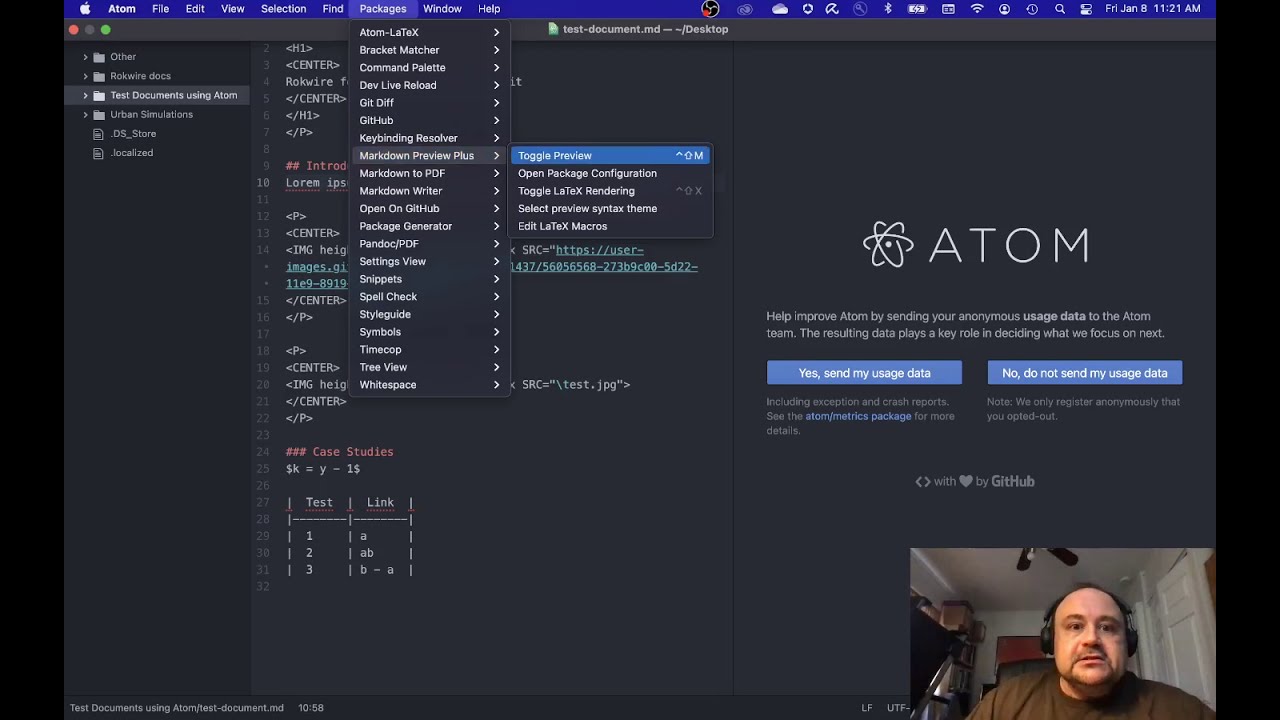Click the Test Documents using Atom folder icon
Viewport: 1280px width, 720px height.
click(x=99, y=95)
